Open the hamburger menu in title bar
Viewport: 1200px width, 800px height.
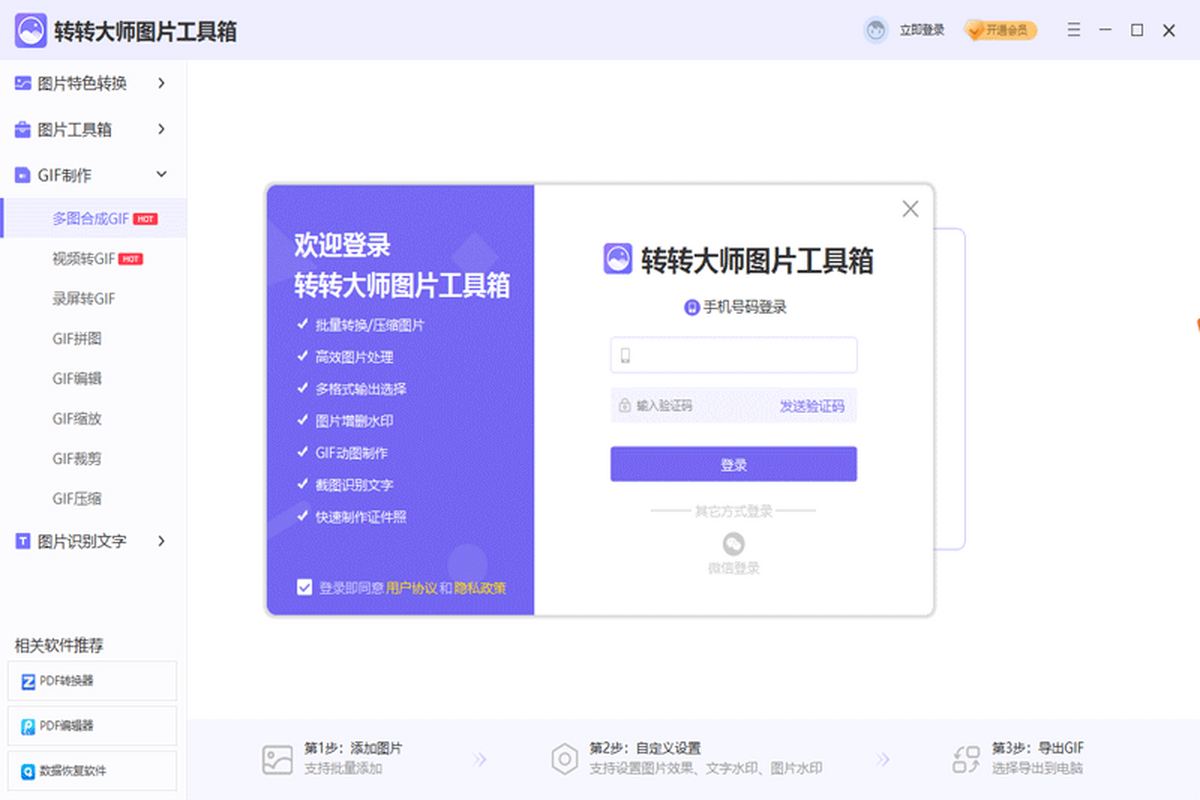pyautogui.click(x=1073, y=30)
